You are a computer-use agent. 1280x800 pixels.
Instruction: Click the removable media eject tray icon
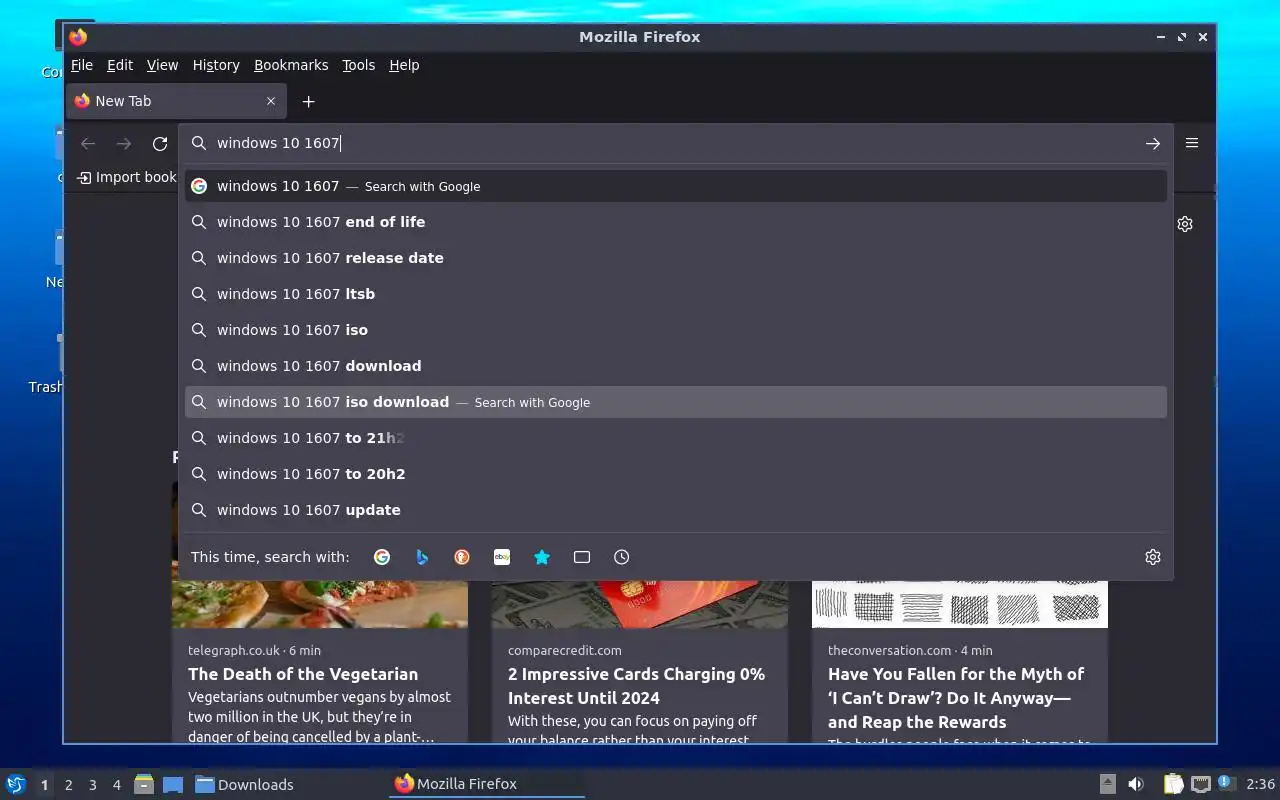(1108, 784)
